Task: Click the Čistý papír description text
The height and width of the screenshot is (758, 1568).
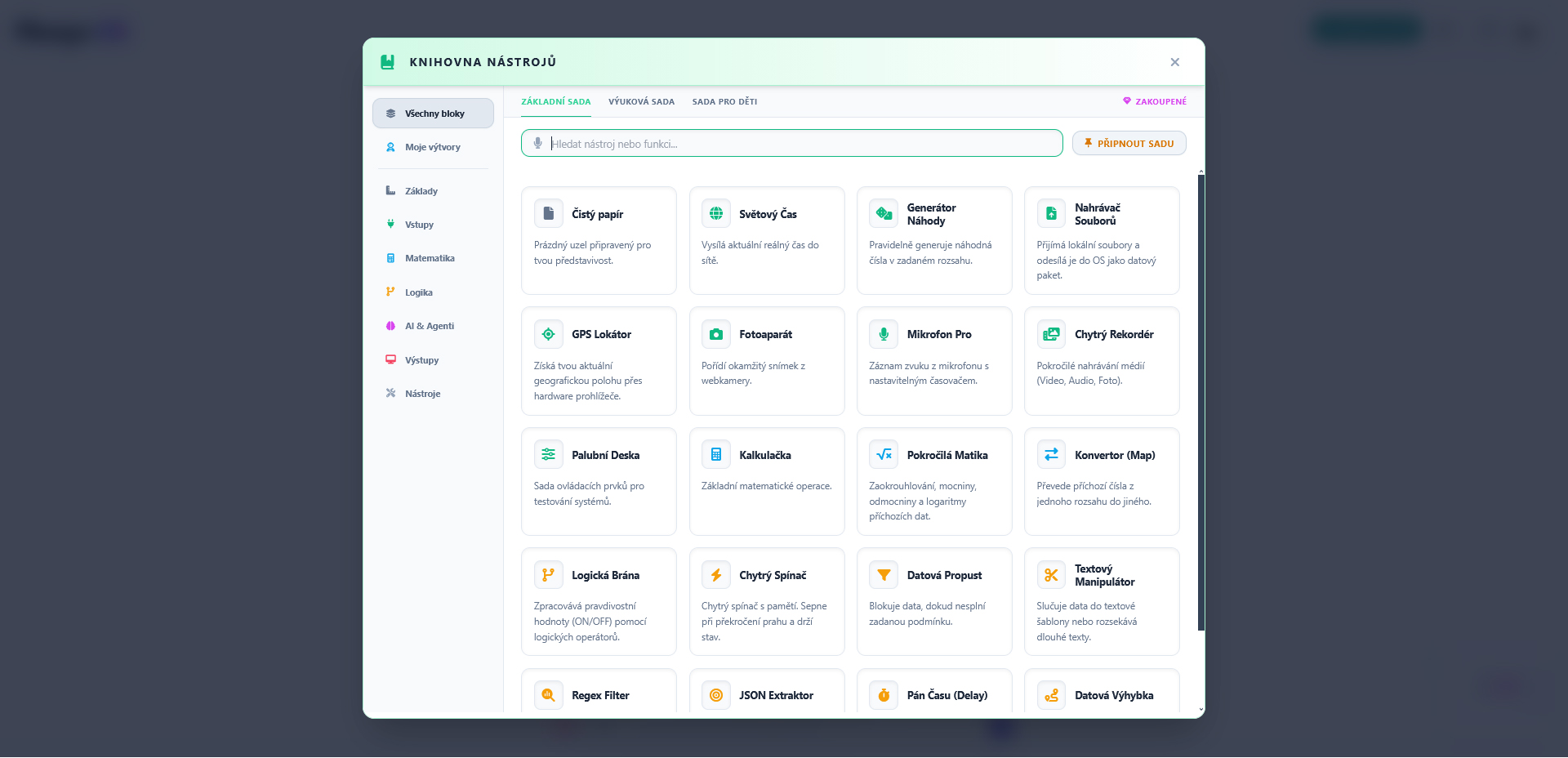Action: (x=593, y=252)
